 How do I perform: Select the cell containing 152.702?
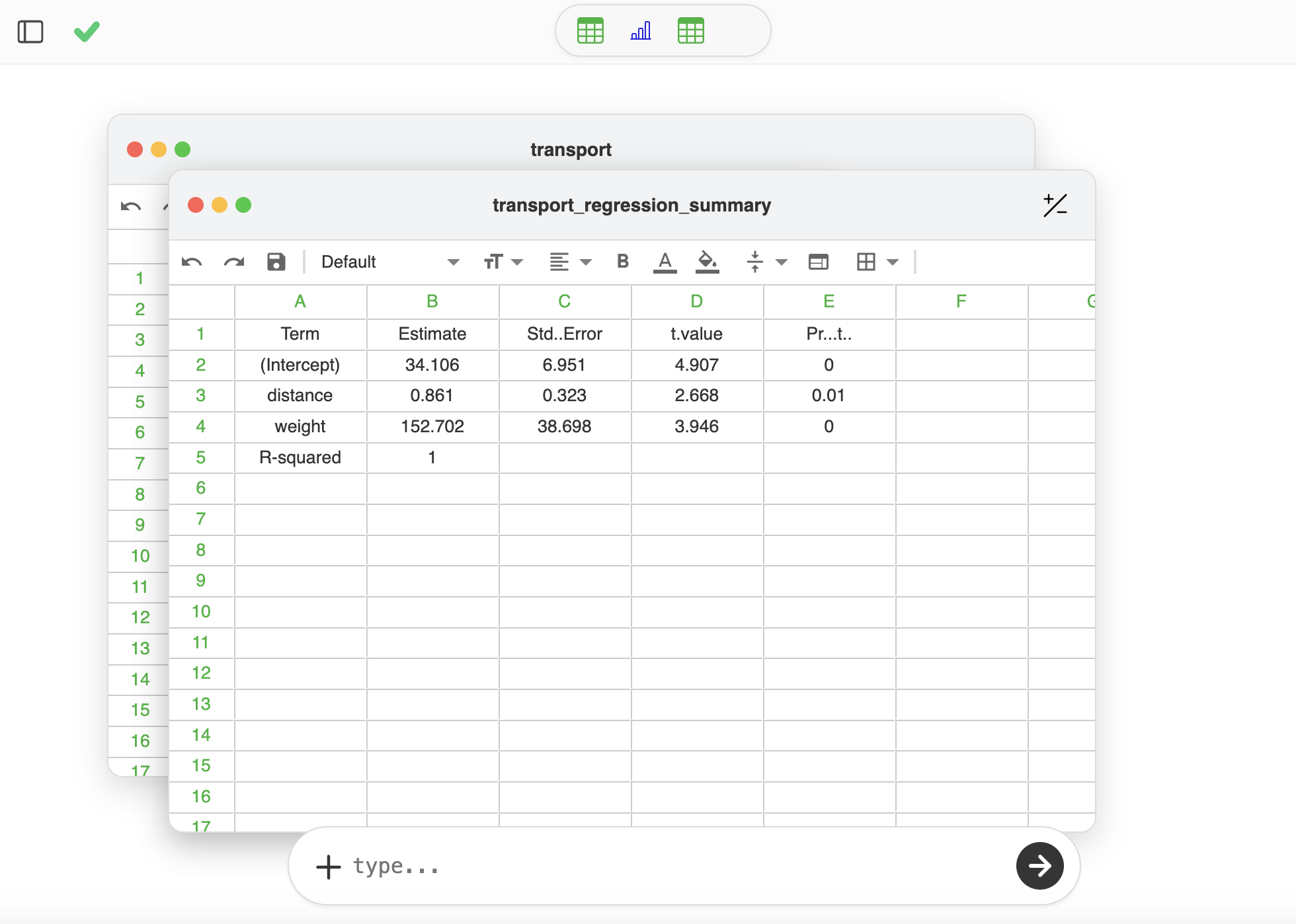432,426
